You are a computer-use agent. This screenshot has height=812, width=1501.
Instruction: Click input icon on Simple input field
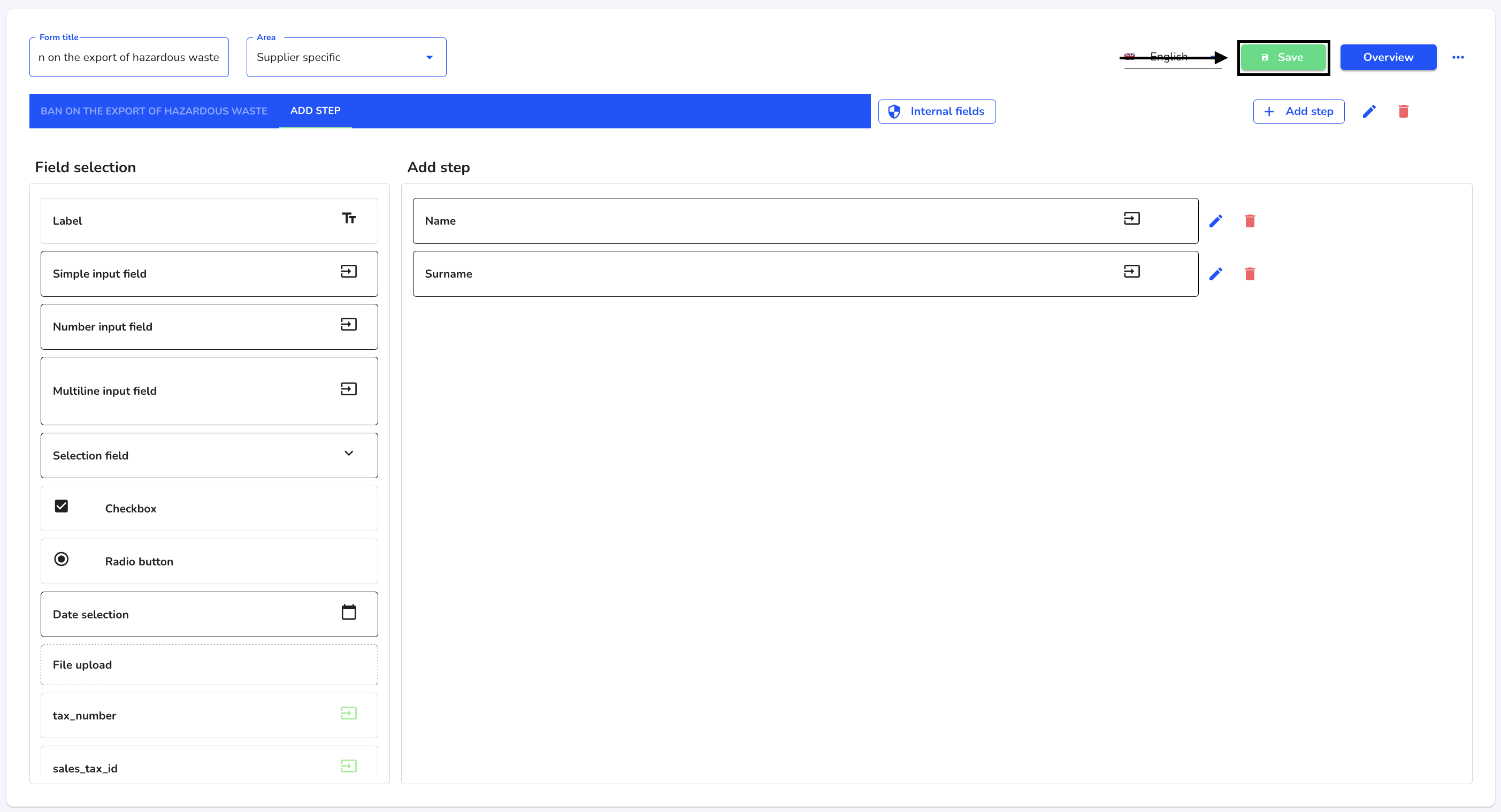tap(348, 271)
